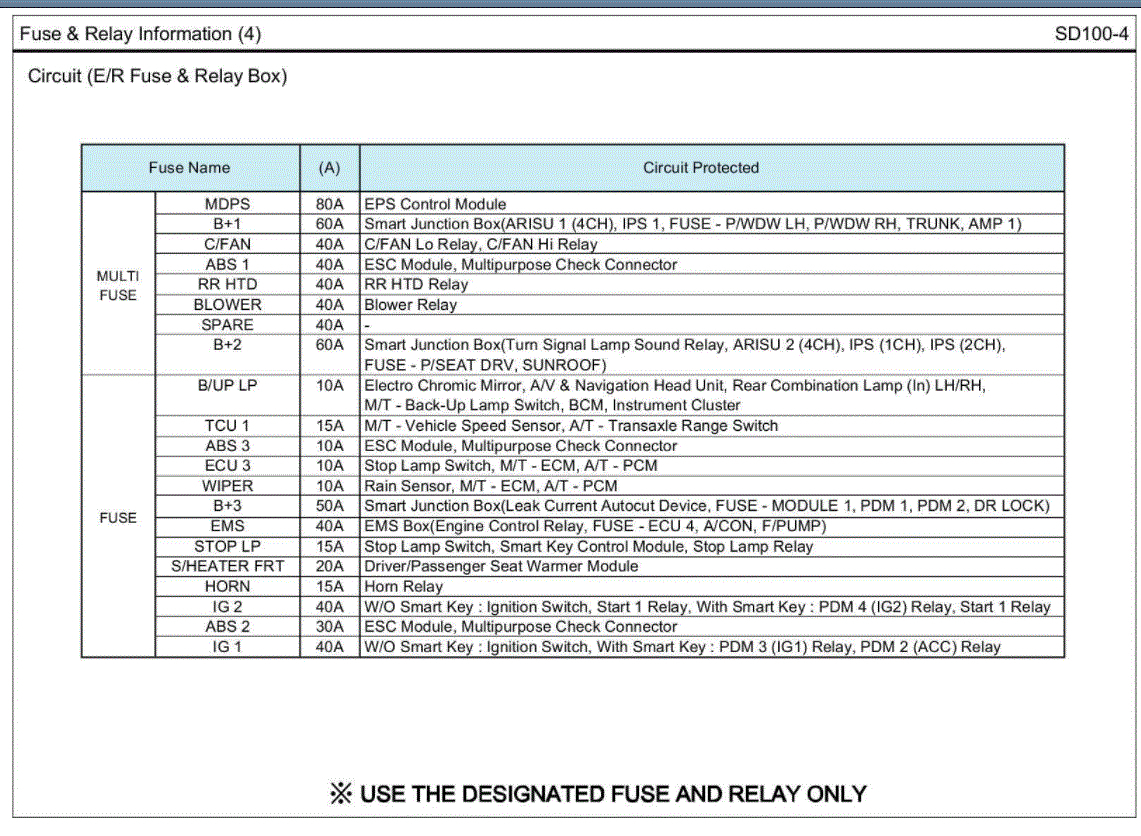Screen dimensions: 1141x836
Task: Select the MDPS fuse name cell
Action: pos(227,204)
